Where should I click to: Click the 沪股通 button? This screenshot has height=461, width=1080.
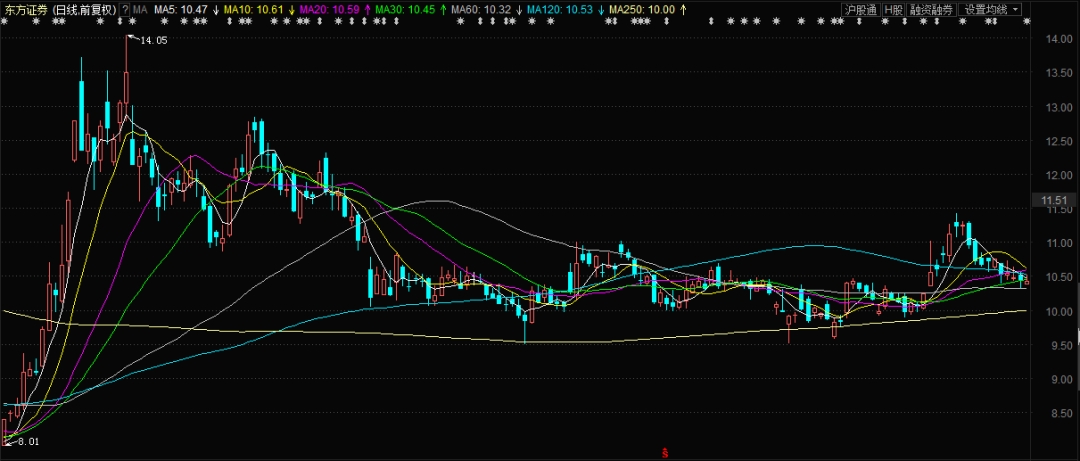tap(859, 9)
